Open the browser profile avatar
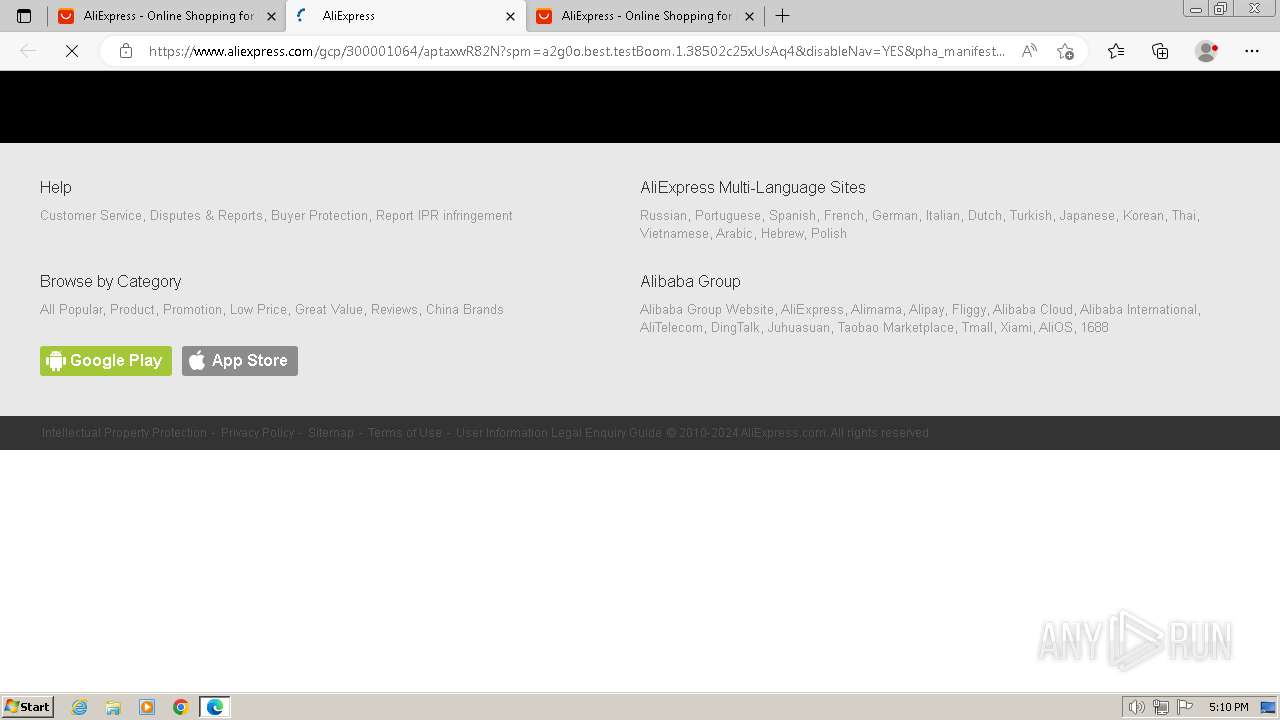1280x720 pixels. pos(1206,51)
